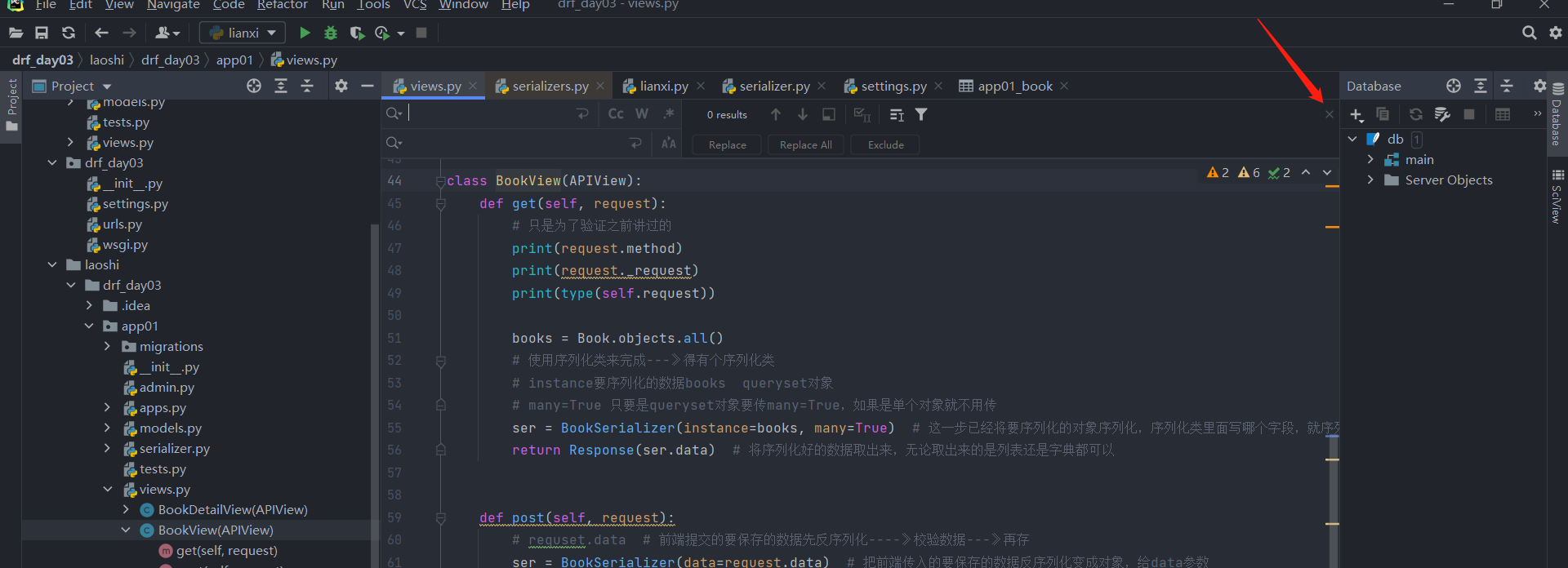1568x568 pixels.
Task: Click the Stop square icon in main toolbar
Action: [421, 33]
